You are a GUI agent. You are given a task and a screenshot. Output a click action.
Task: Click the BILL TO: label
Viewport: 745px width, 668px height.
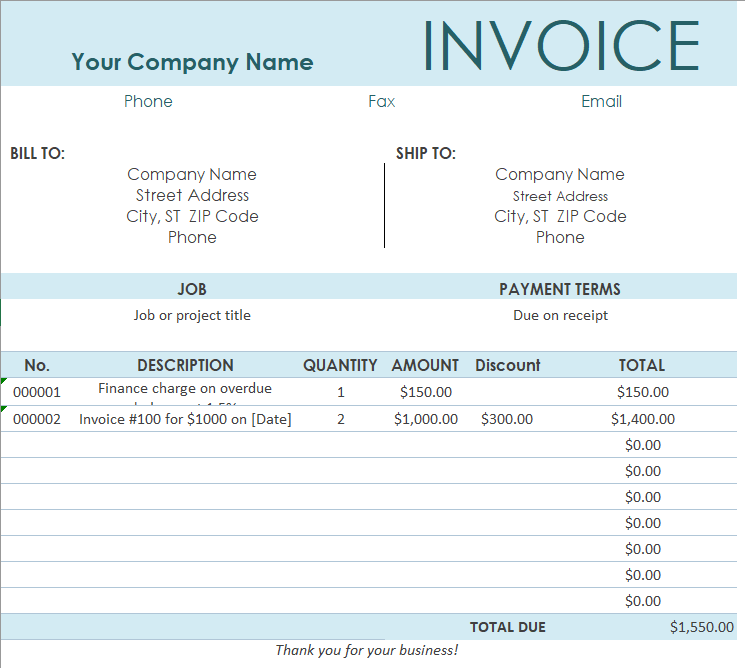pyautogui.click(x=38, y=153)
